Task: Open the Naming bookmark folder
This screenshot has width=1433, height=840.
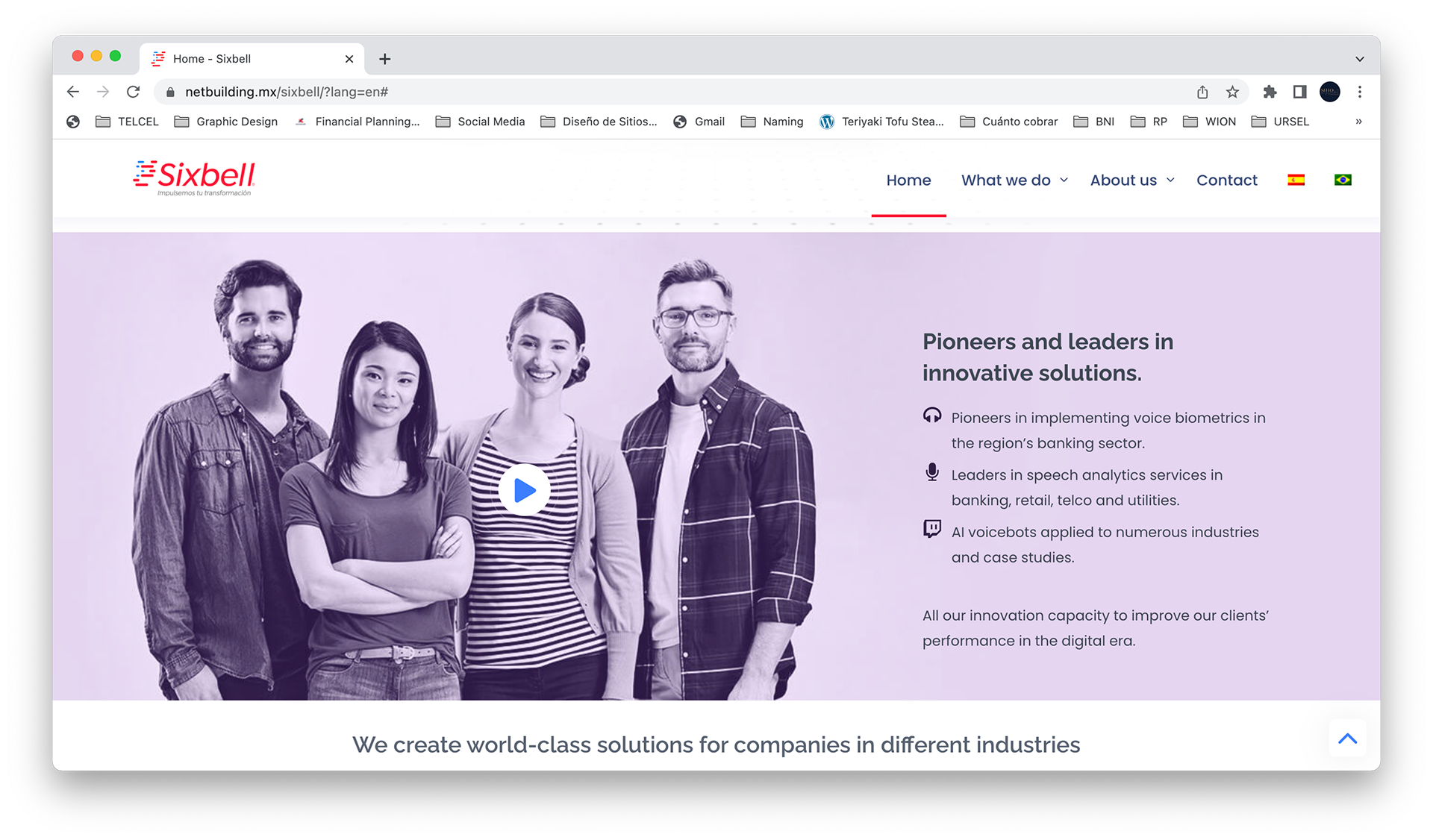Action: (772, 122)
